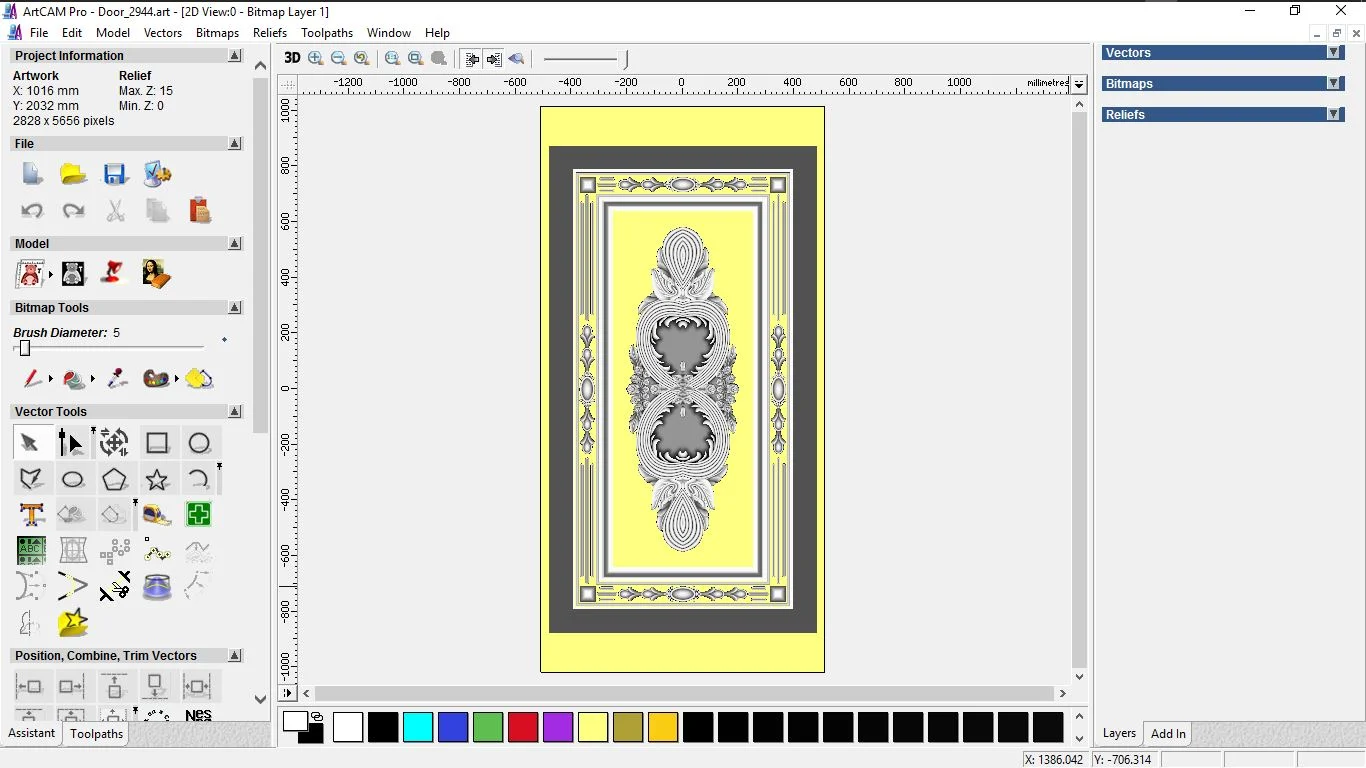
Task: Expand the Reliefs panel on the right
Action: coord(1333,115)
